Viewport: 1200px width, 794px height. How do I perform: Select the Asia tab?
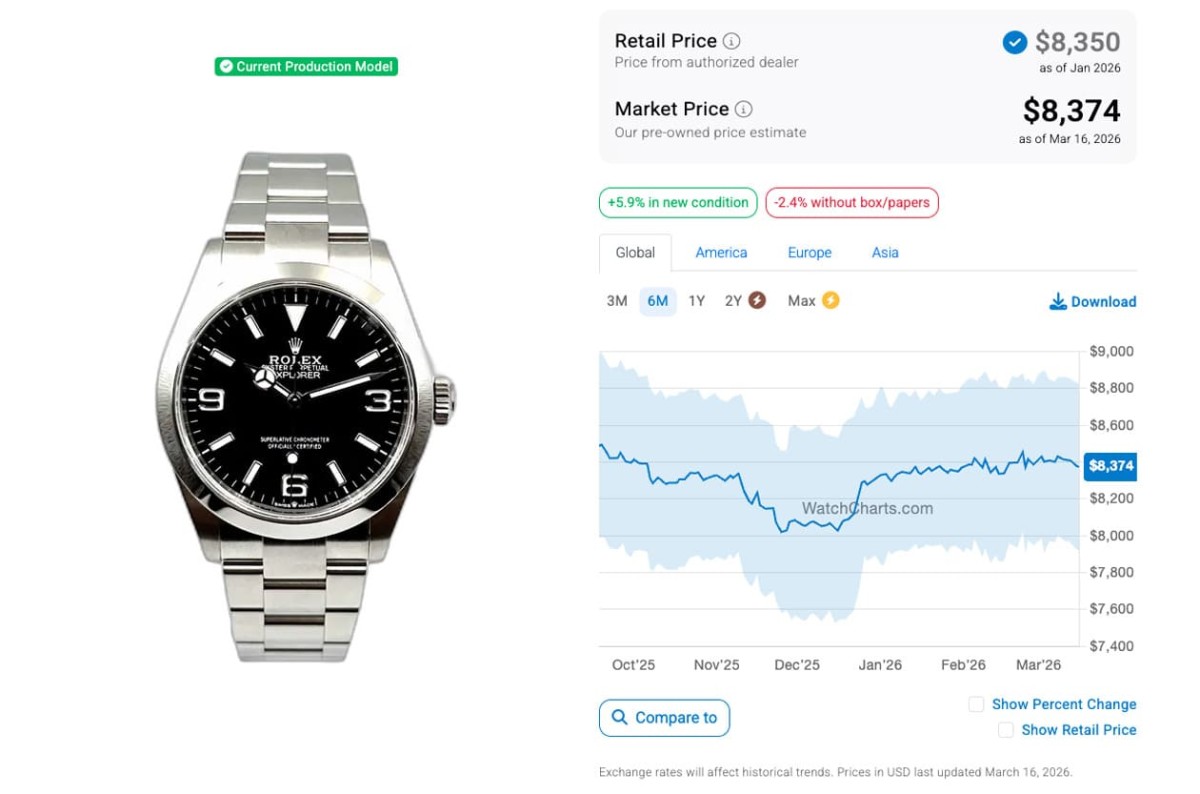pos(885,253)
